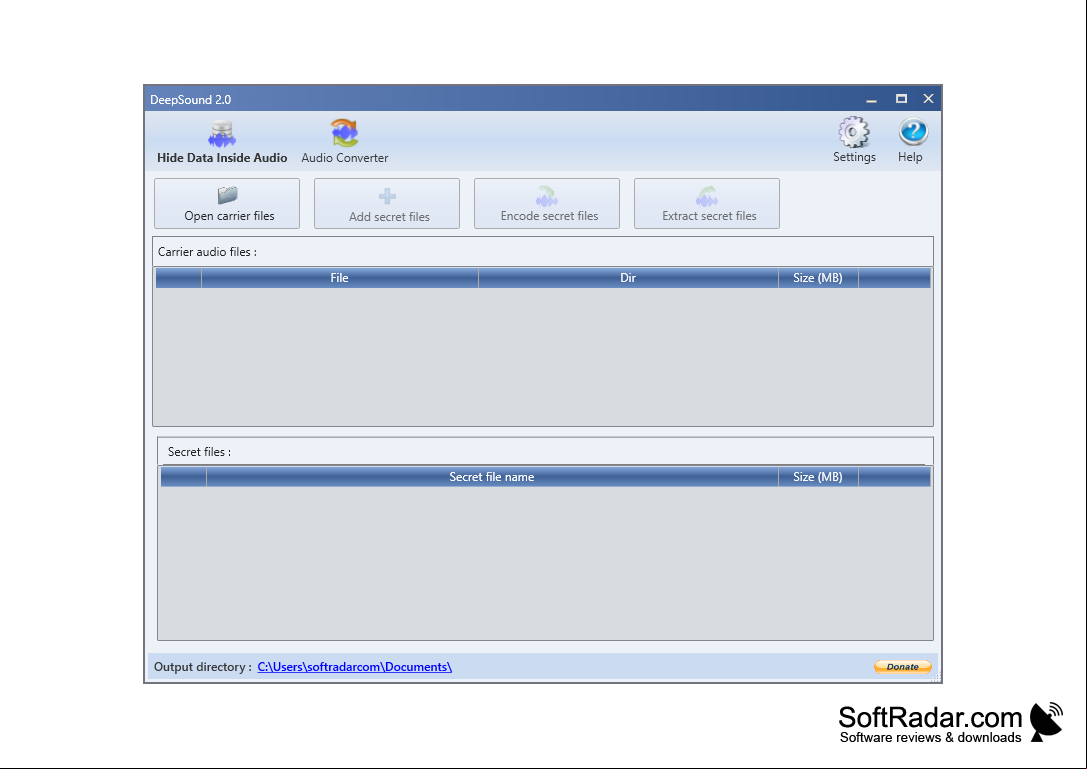Open the output directory path link

(x=354, y=666)
